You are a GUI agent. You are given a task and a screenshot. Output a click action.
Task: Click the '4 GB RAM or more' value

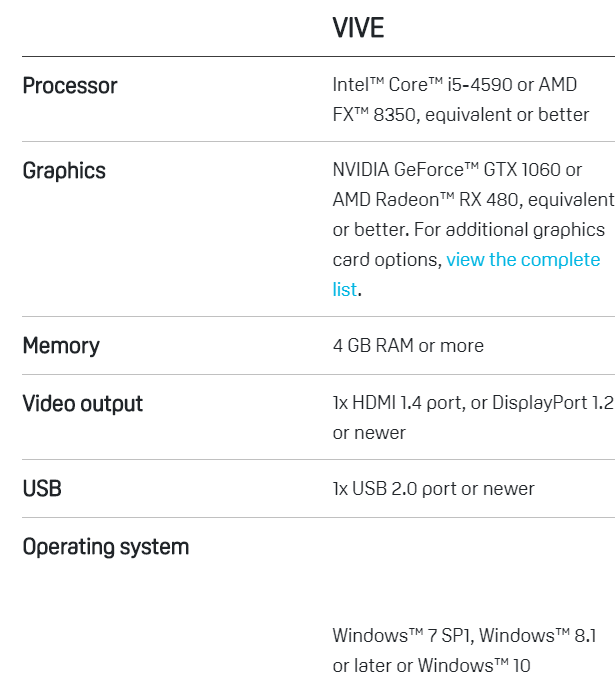pos(408,346)
